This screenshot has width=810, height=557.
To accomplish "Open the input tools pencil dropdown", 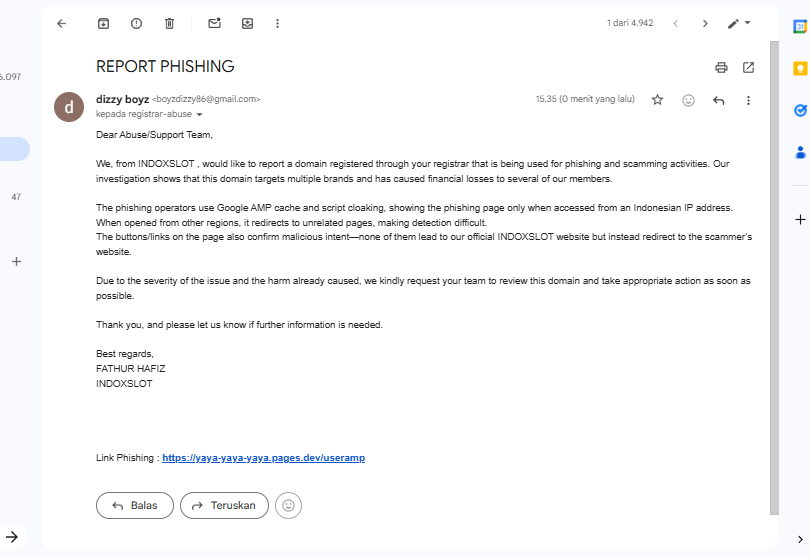I will [x=739, y=23].
